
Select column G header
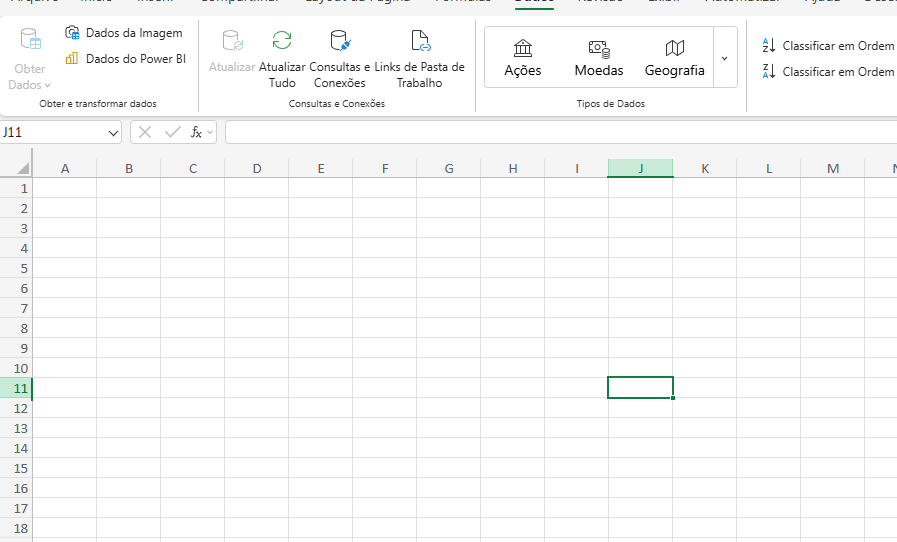(449, 168)
